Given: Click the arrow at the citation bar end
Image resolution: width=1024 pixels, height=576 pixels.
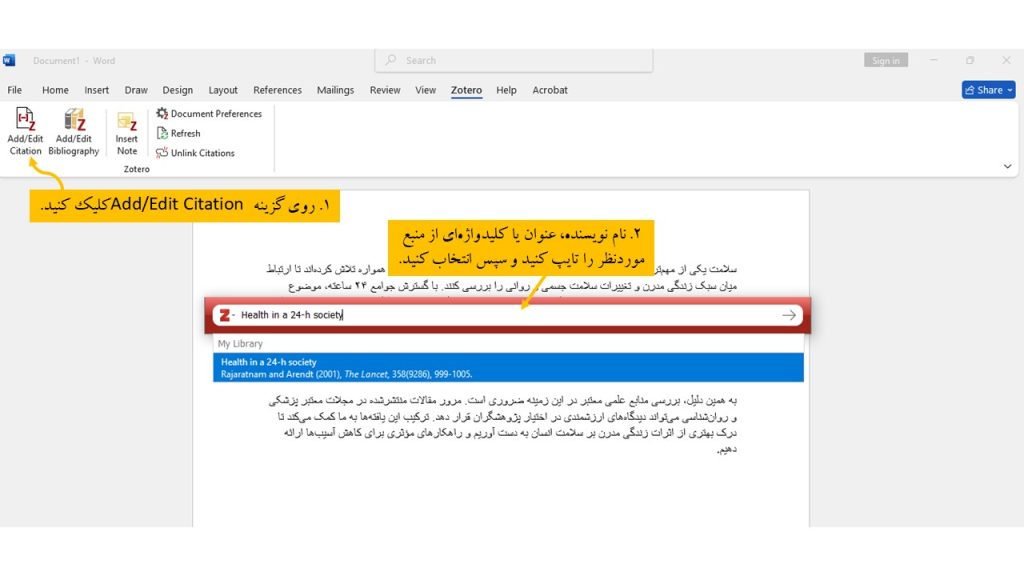Looking at the screenshot, I should tap(789, 314).
